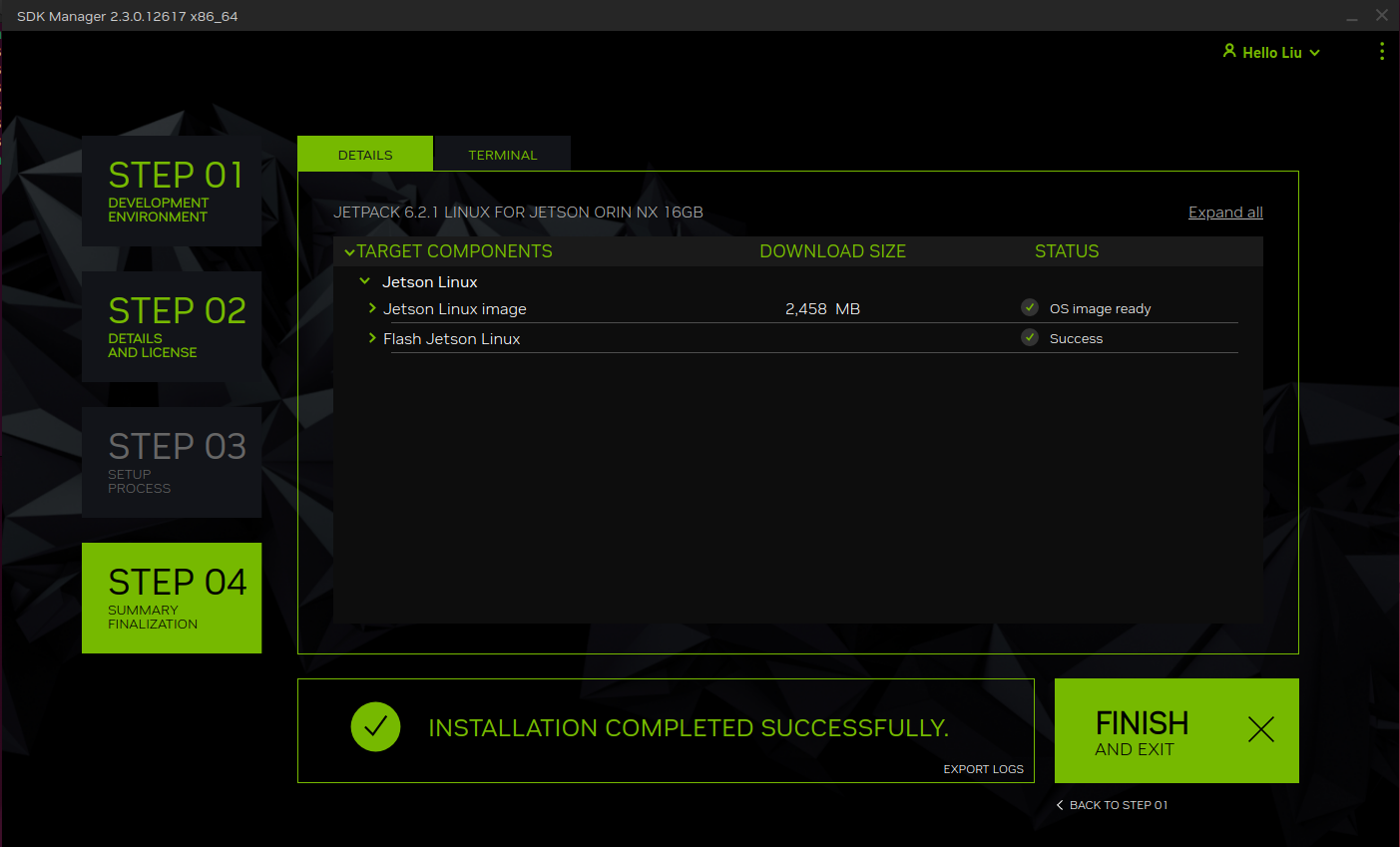Click the Jetson Linux image row label
The height and width of the screenshot is (847, 1400).
[454, 309]
